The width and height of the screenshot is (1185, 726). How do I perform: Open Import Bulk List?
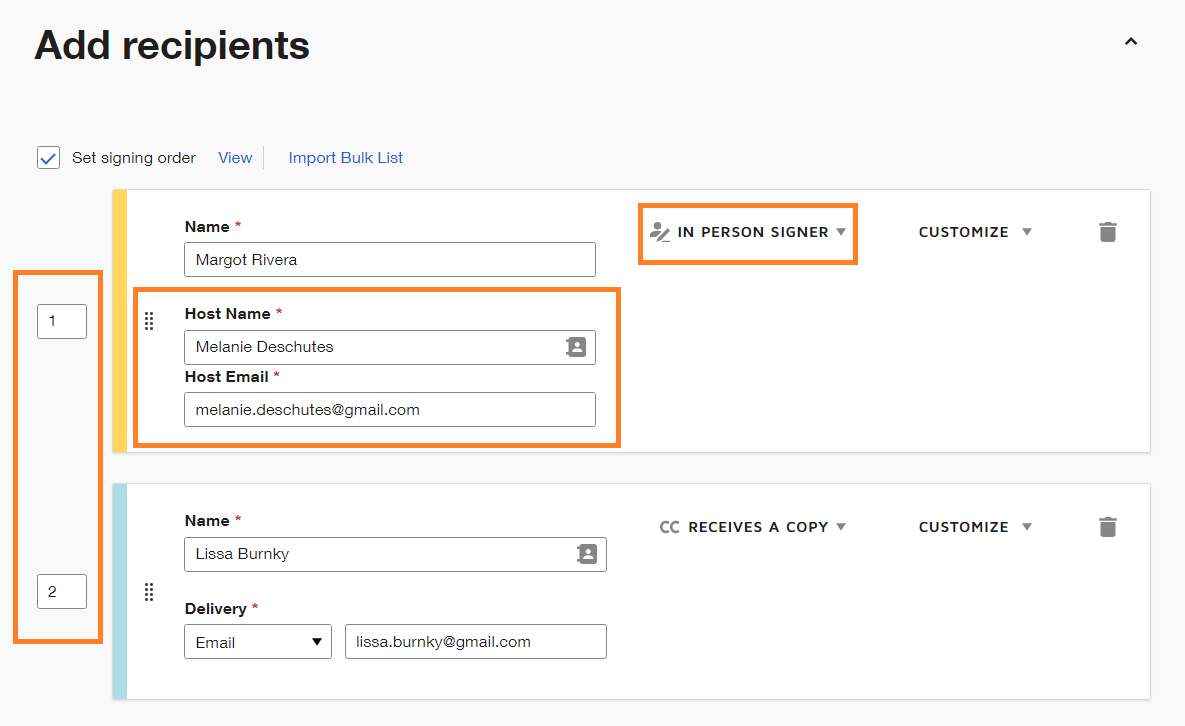tap(345, 157)
